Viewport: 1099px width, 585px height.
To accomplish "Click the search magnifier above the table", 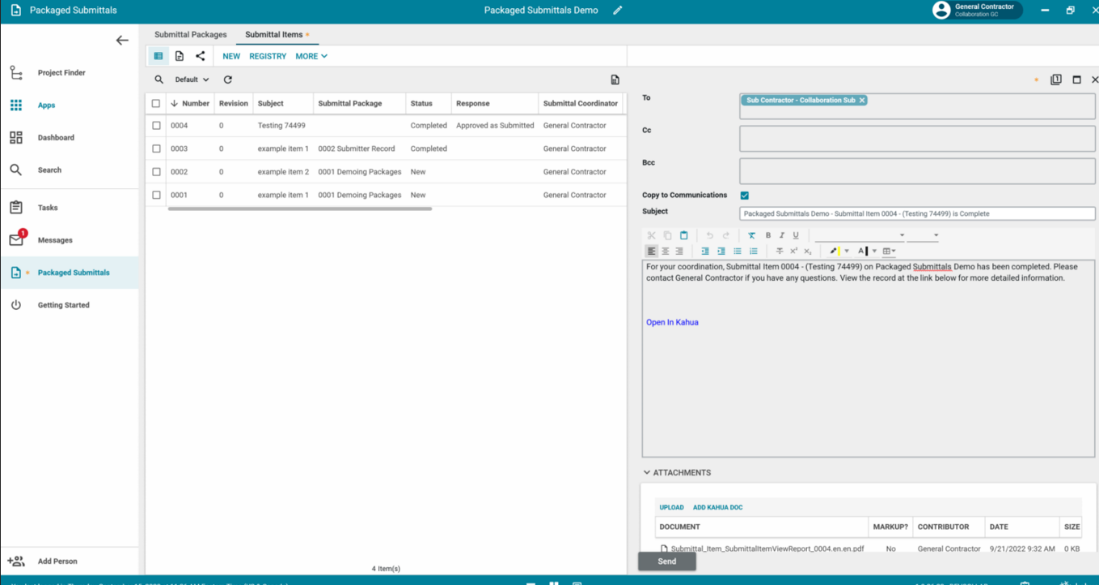I will click(x=159, y=80).
